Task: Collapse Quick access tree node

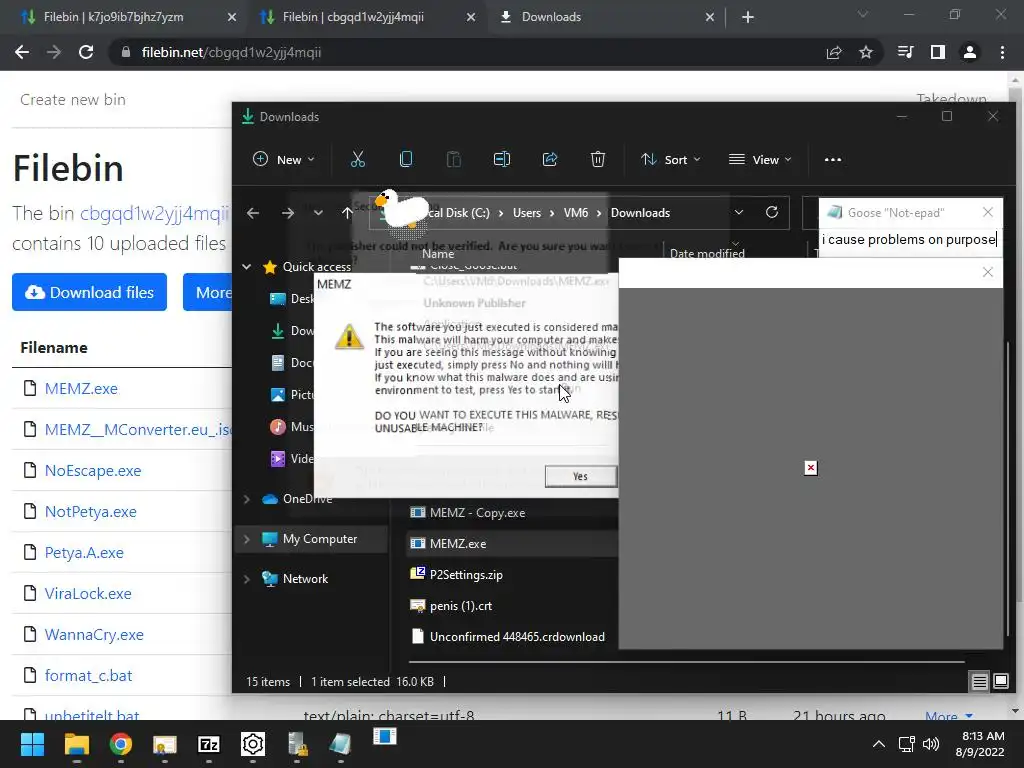Action: [247, 266]
